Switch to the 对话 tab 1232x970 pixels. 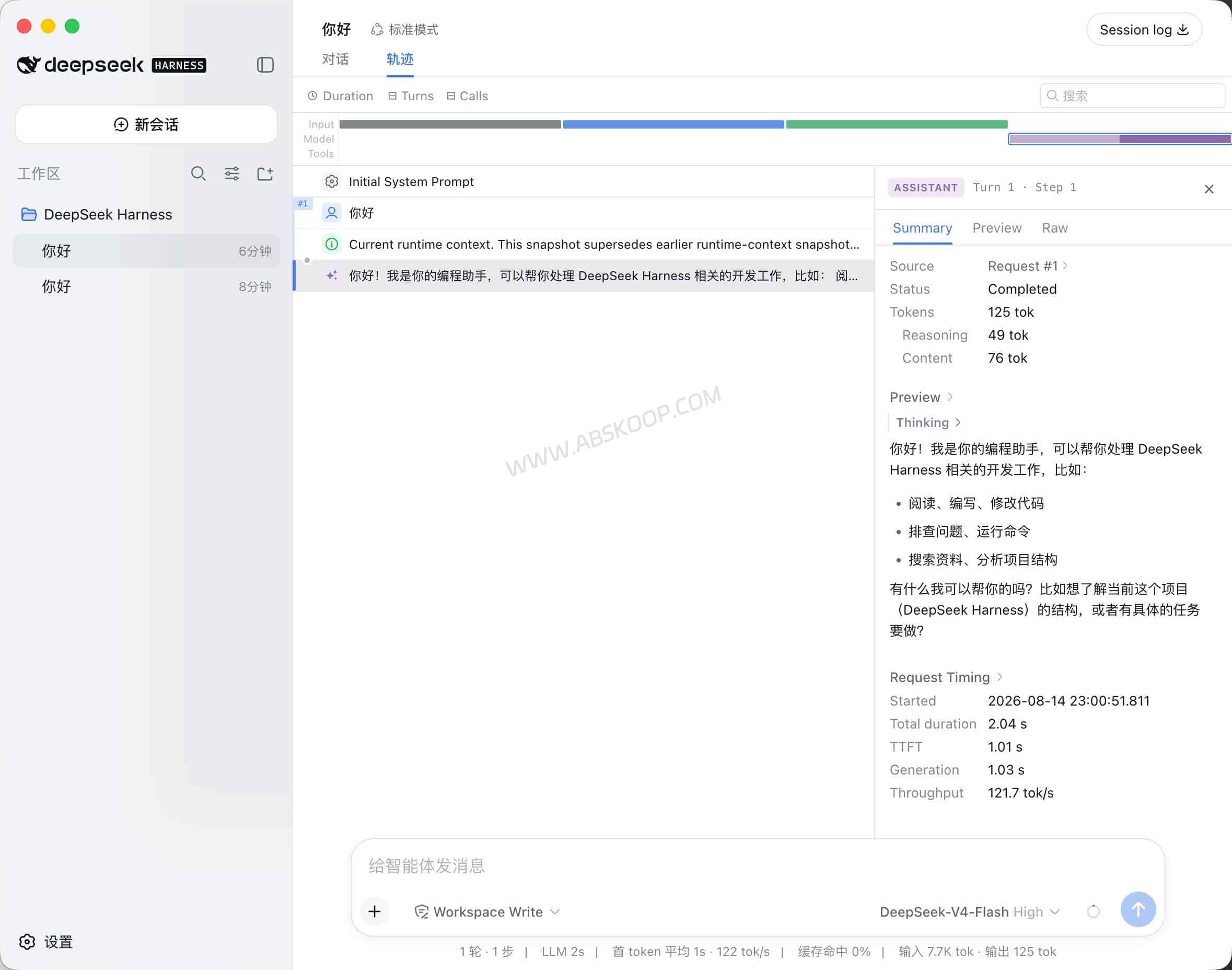335,59
